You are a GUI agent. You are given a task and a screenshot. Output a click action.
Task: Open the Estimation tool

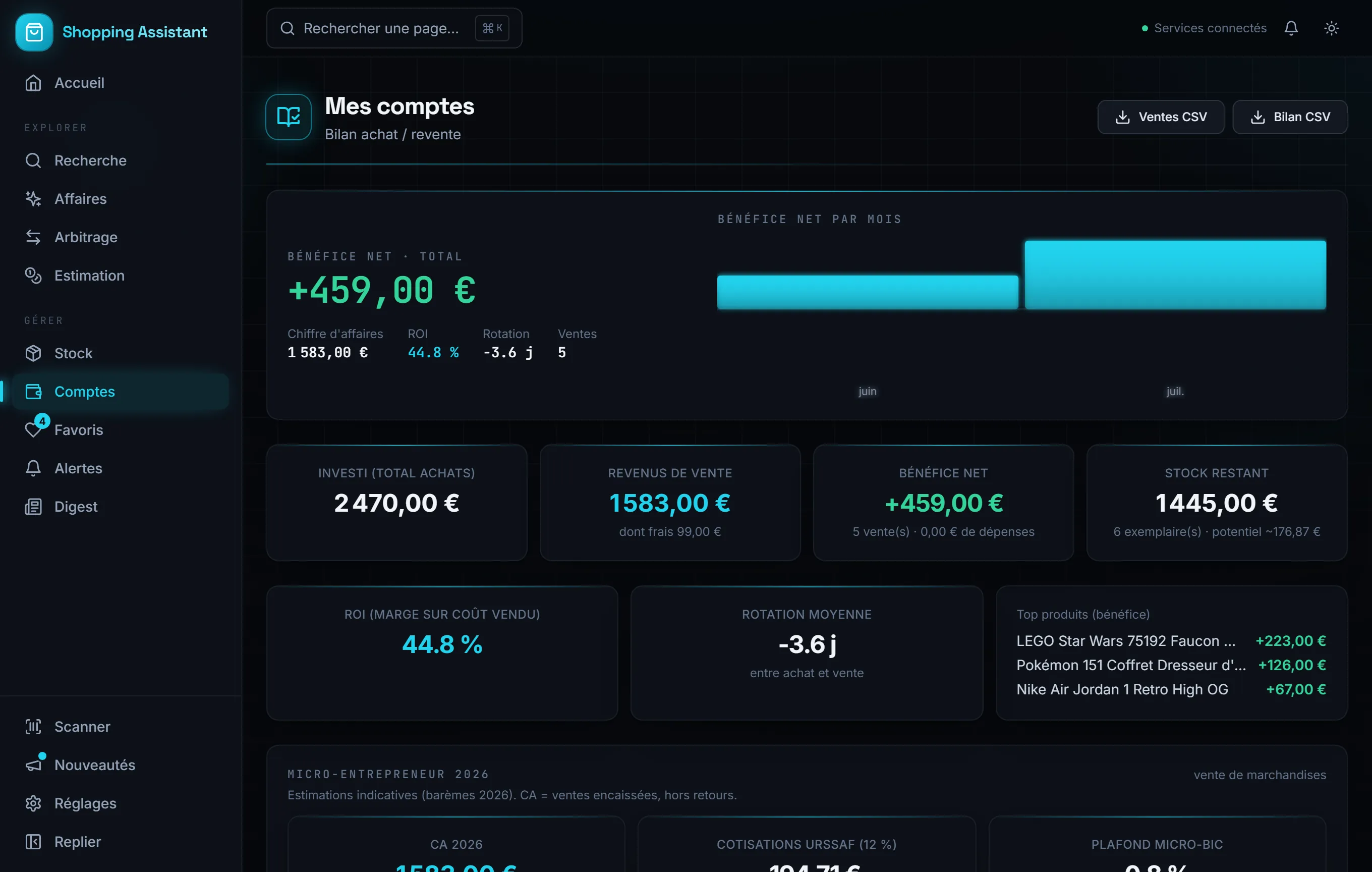click(121, 276)
